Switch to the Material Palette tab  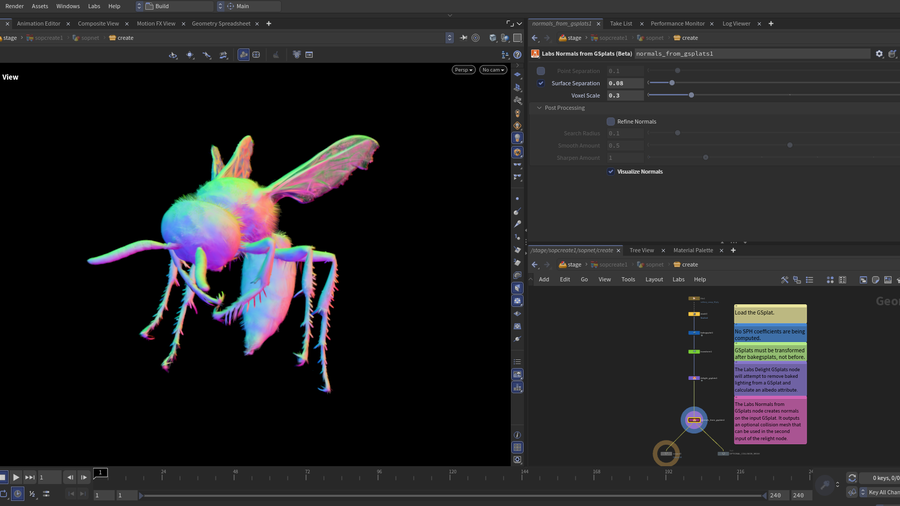point(693,250)
